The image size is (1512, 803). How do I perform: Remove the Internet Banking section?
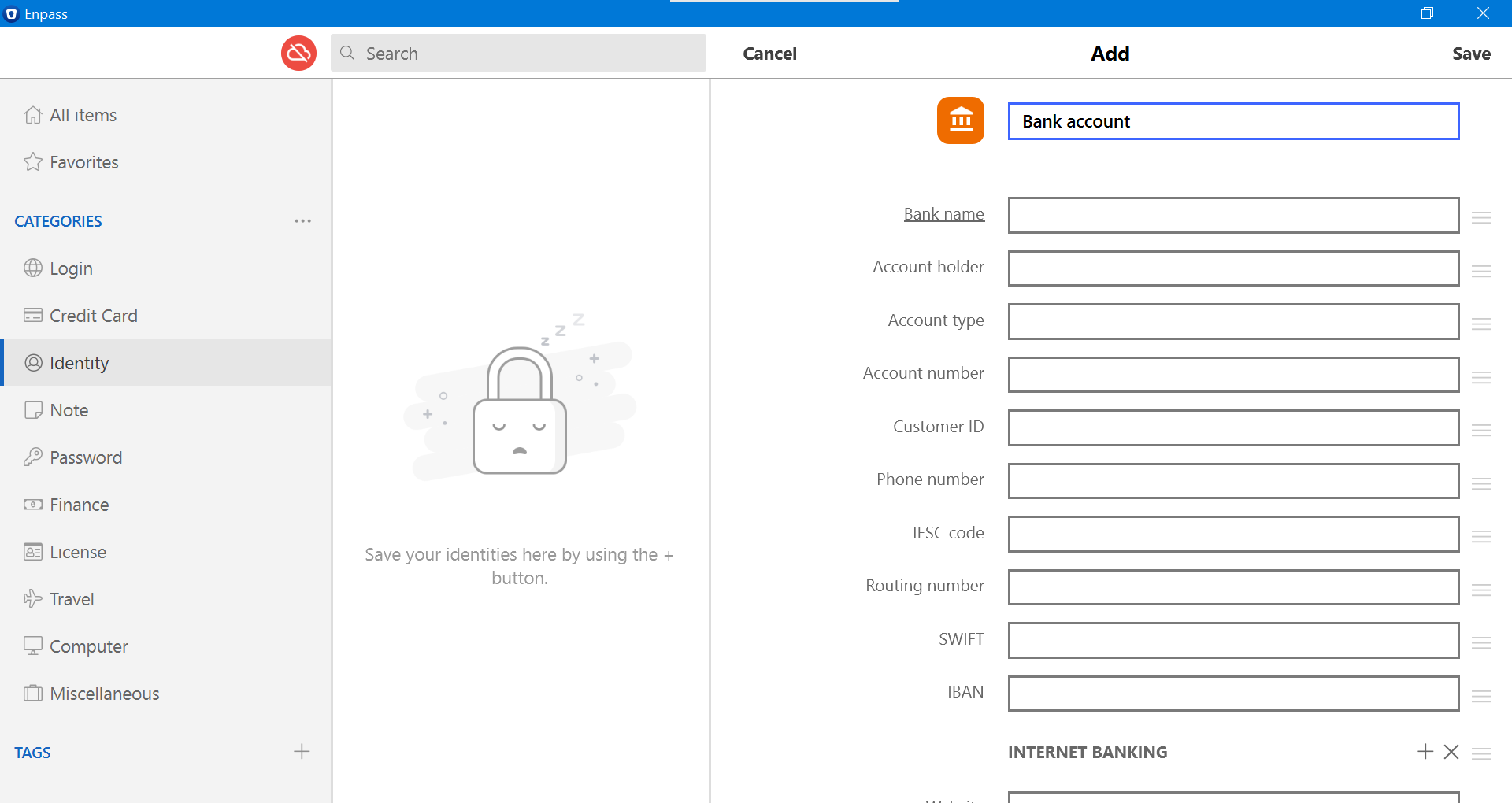point(1451,752)
